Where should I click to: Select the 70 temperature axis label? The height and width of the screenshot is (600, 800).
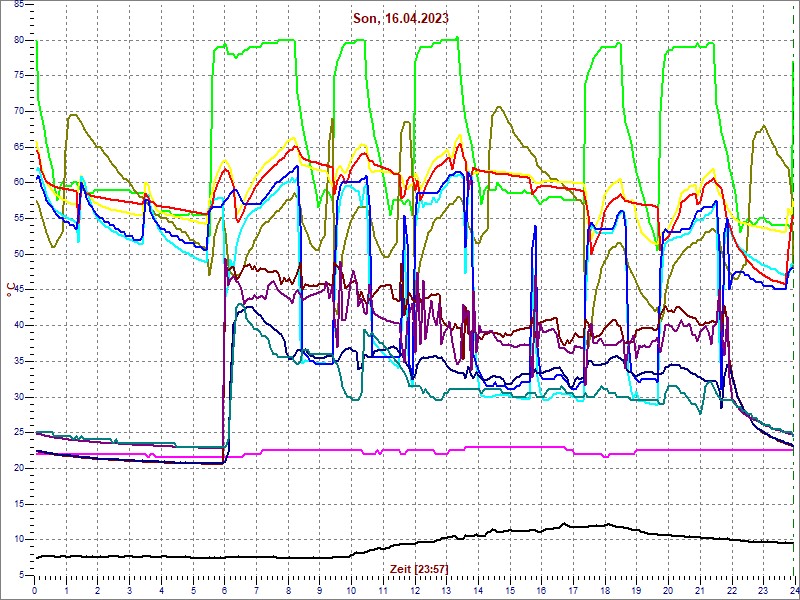[19, 112]
